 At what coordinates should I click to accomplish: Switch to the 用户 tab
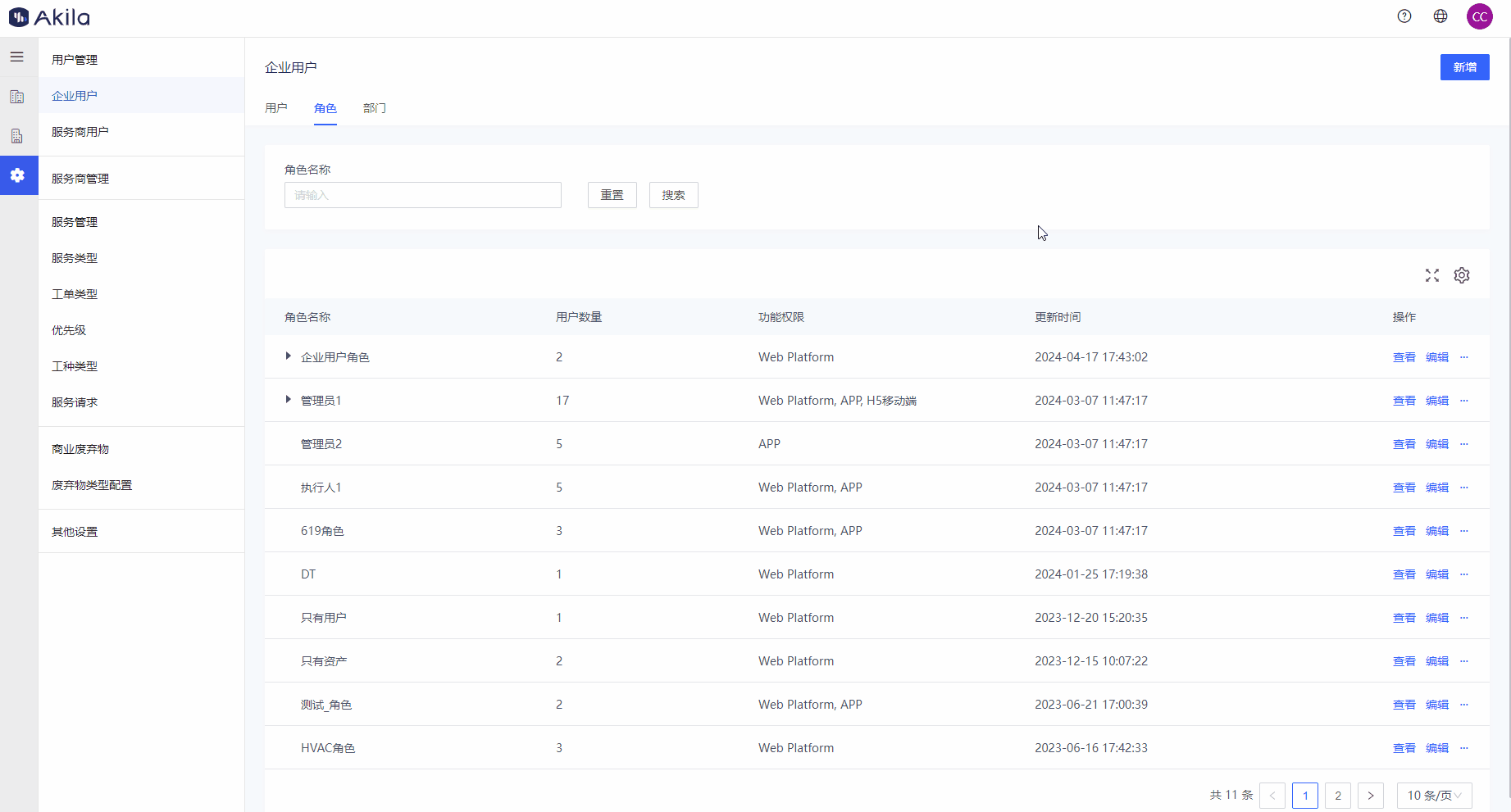tap(276, 108)
